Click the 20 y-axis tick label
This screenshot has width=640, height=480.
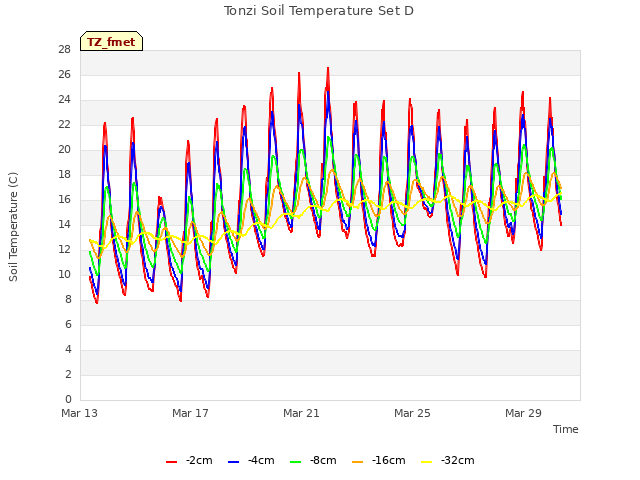64,149
